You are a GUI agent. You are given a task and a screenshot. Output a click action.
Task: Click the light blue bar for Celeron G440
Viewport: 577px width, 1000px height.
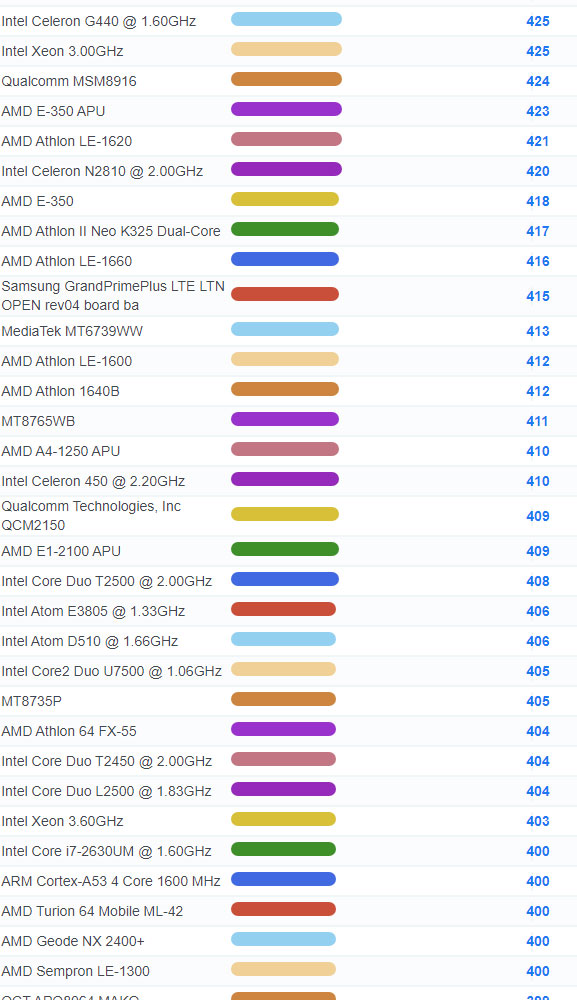tap(286, 19)
